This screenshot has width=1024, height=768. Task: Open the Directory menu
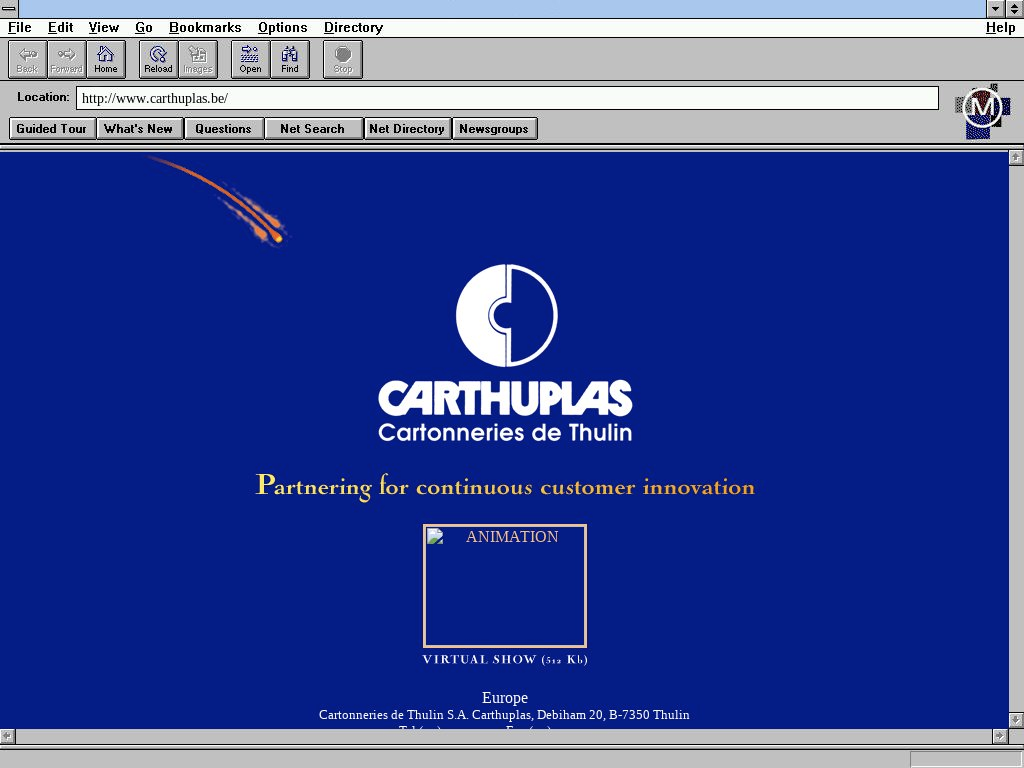click(x=353, y=28)
